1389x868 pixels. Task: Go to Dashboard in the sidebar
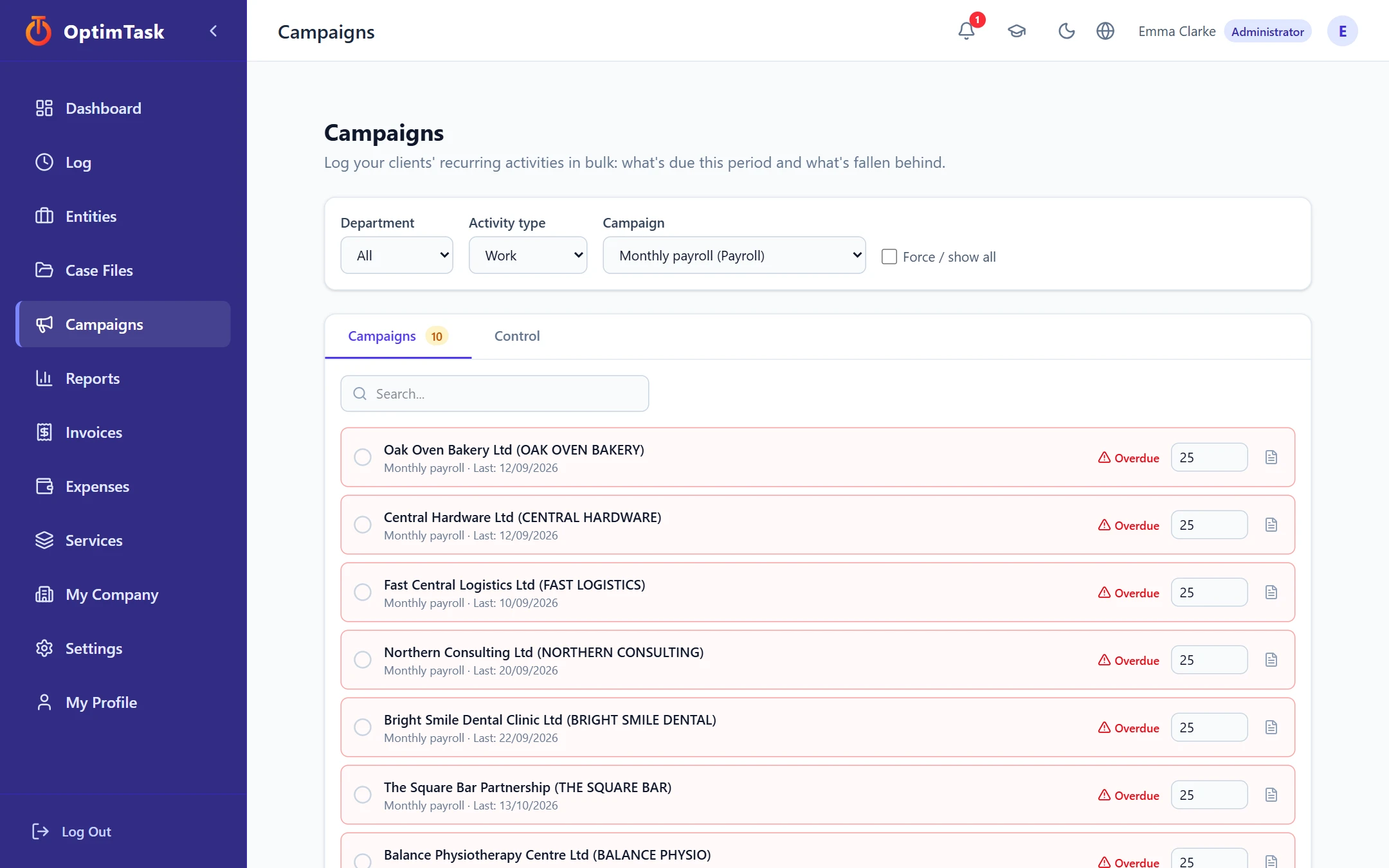[123, 108]
